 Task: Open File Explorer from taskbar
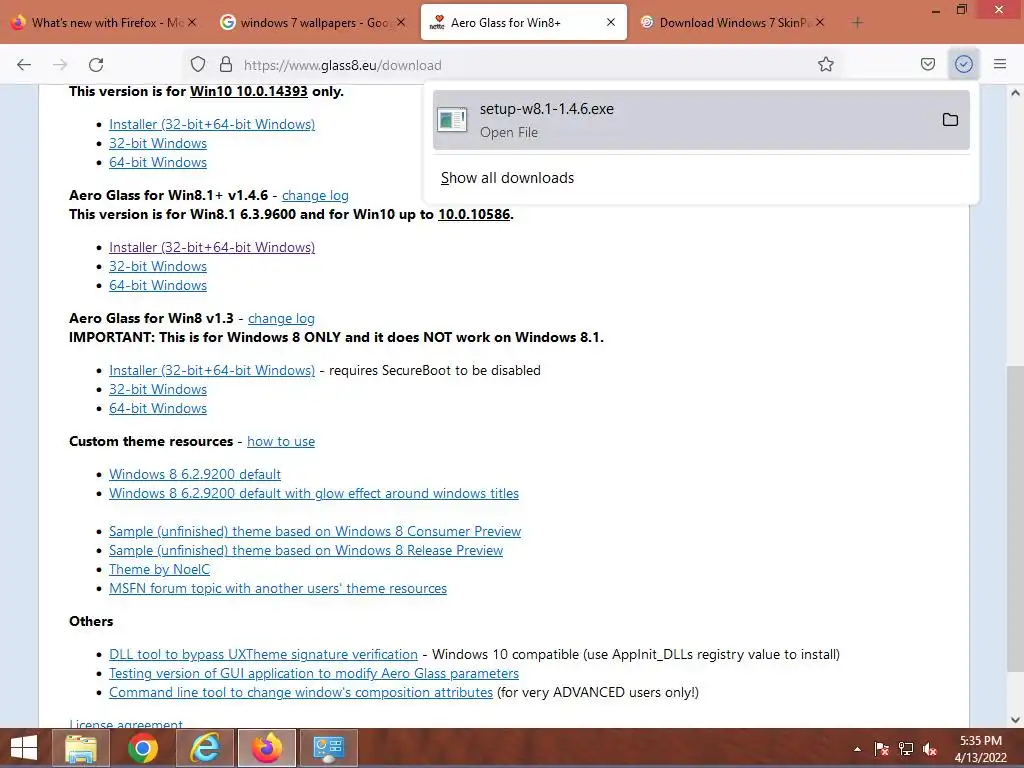click(x=80, y=748)
